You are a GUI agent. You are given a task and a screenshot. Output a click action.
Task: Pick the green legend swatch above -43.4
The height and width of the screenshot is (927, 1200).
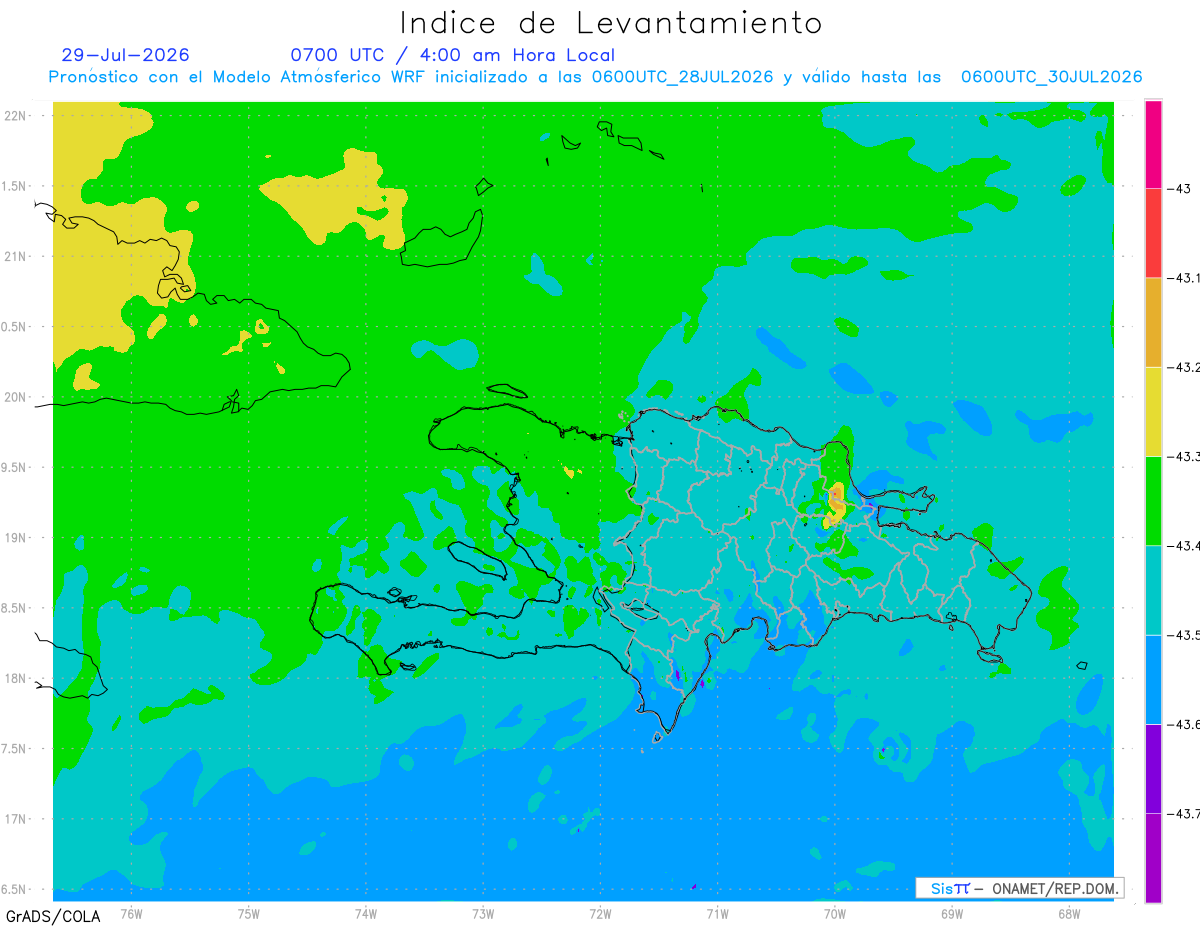coord(1153,500)
